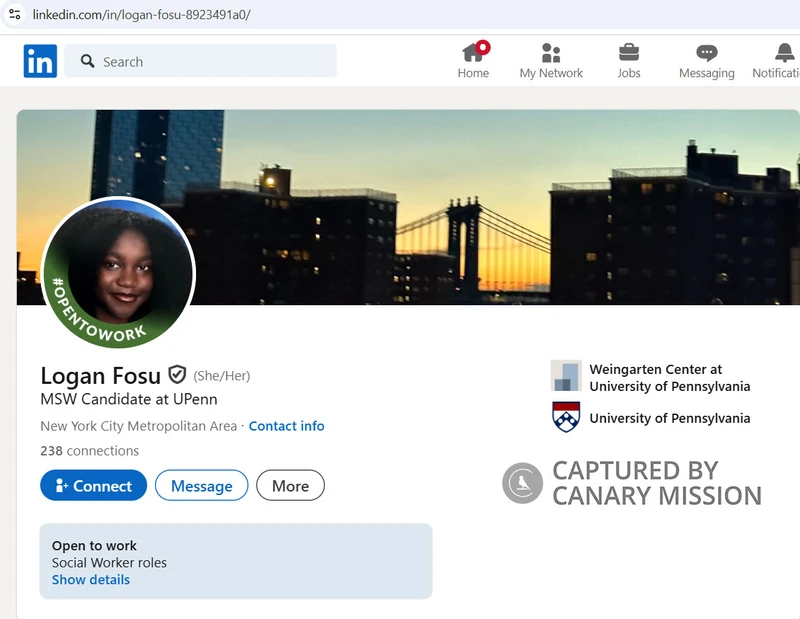Click the Message button
The image size is (800, 619).
[202, 485]
